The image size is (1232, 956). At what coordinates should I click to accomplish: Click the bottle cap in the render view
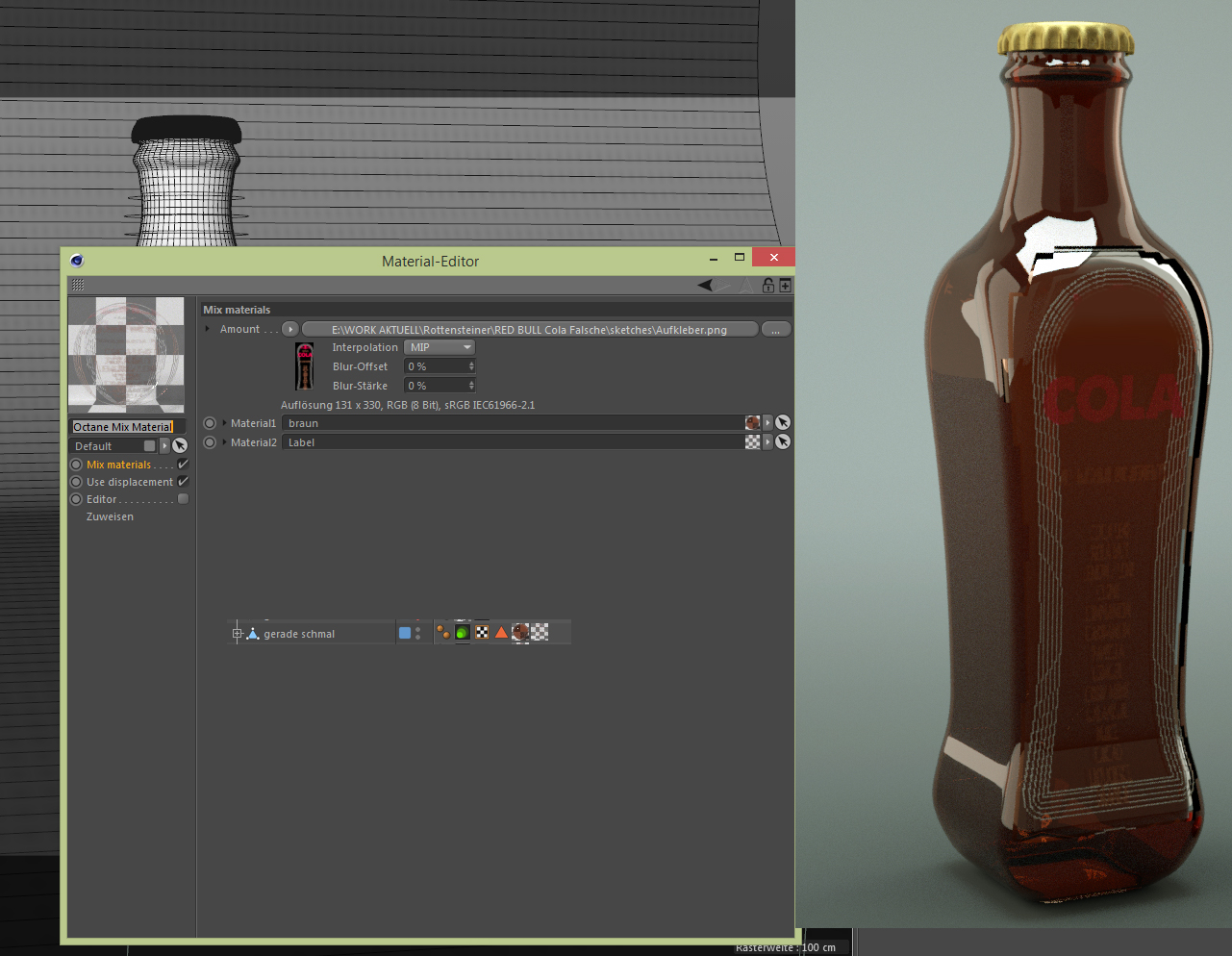click(x=1066, y=38)
